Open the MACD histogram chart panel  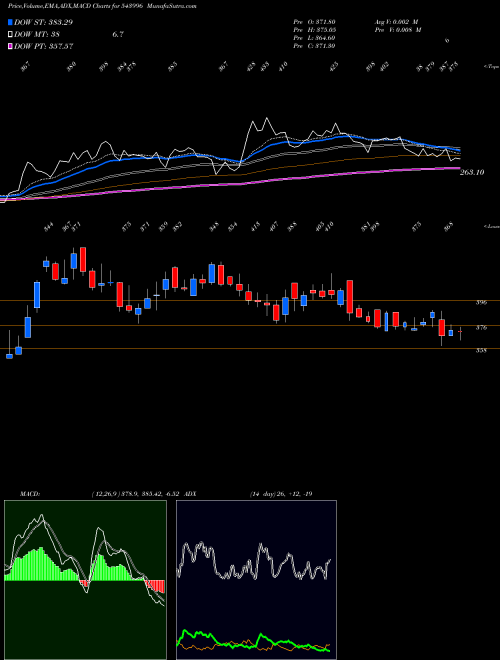pyautogui.click(x=85, y=580)
